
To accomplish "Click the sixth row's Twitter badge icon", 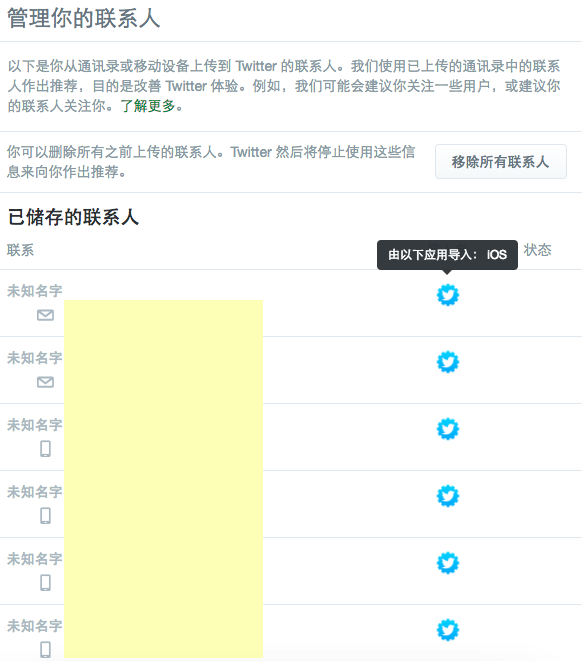I will pyautogui.click(x=448, y=630).
